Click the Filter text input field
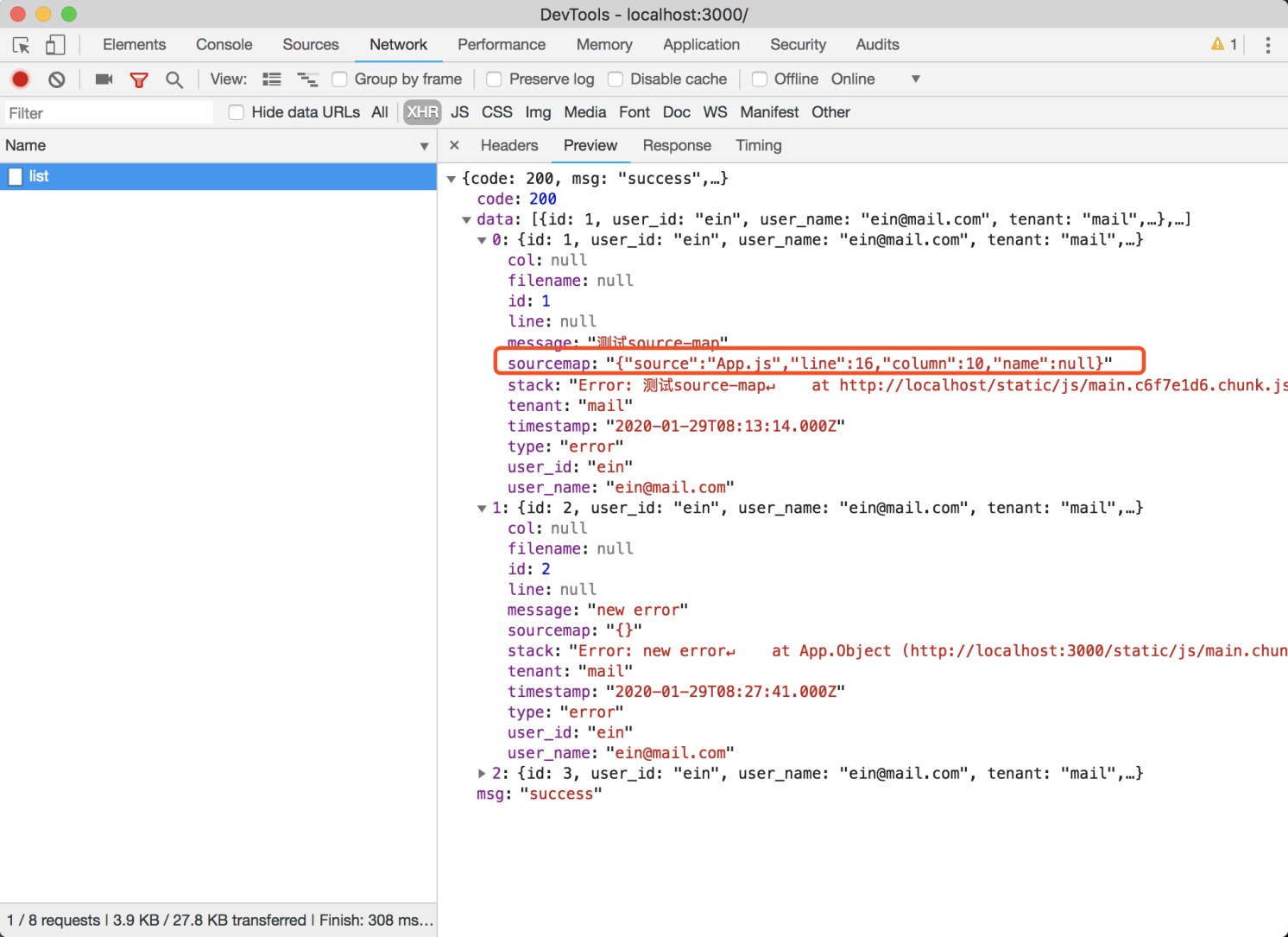The height and width of the screenshot is (937, 1288). (108, 113)
